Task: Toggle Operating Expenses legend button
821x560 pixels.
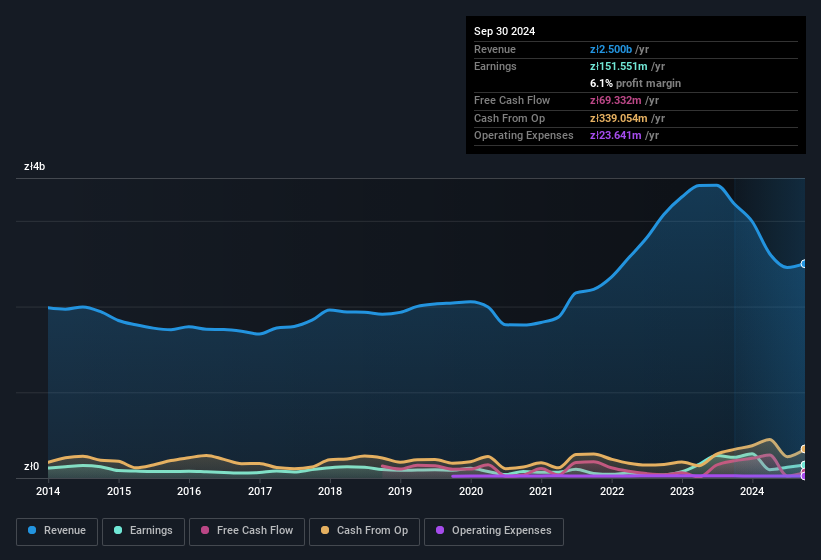Action: click(x=493, y=531)
